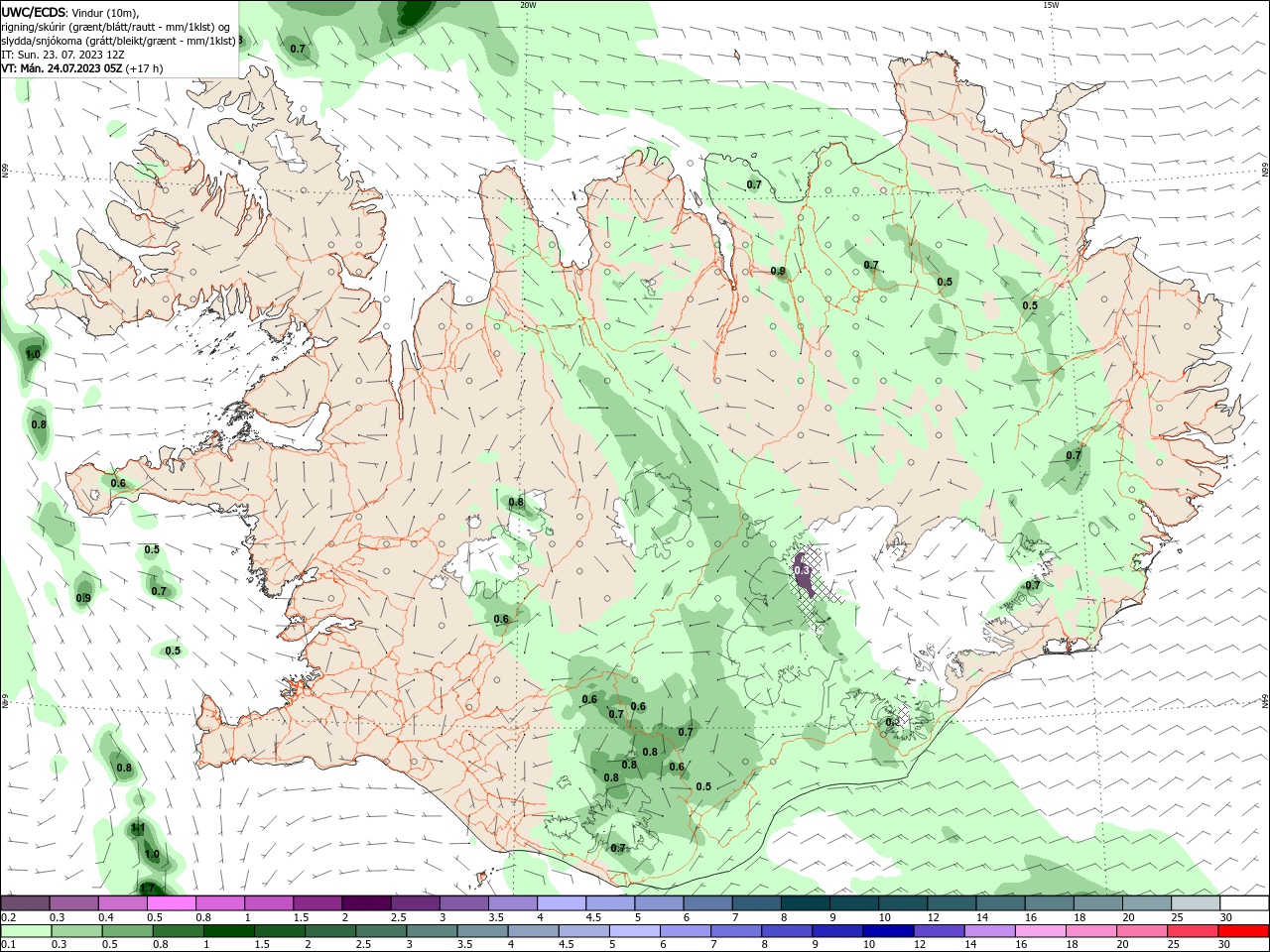
Task: Pick the light pink swatch labeled 16 in the rain legend
Action: point(1039,931)
